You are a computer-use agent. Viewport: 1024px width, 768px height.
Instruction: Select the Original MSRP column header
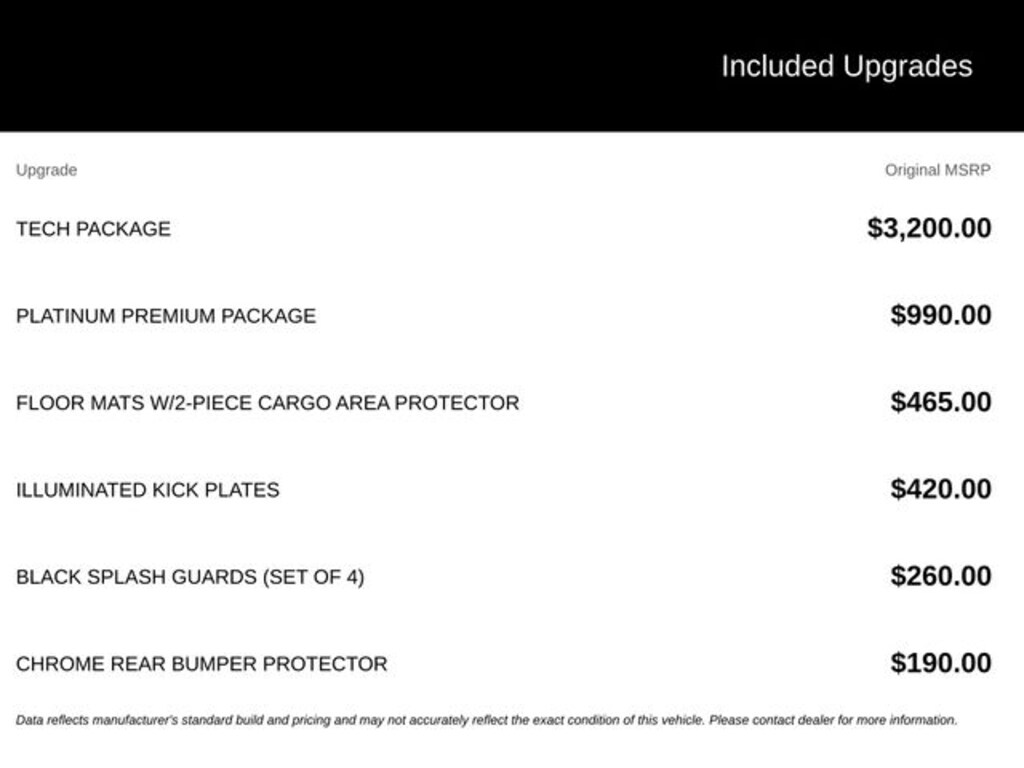[x=938, y=170]
